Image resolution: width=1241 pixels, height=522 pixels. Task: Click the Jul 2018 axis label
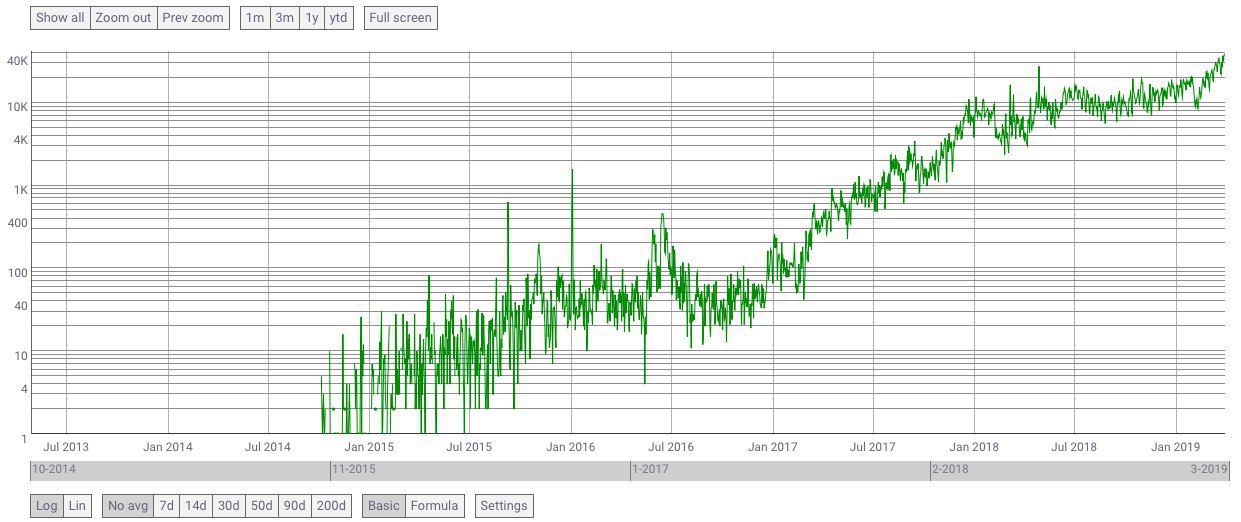(x=1074, y=447)
